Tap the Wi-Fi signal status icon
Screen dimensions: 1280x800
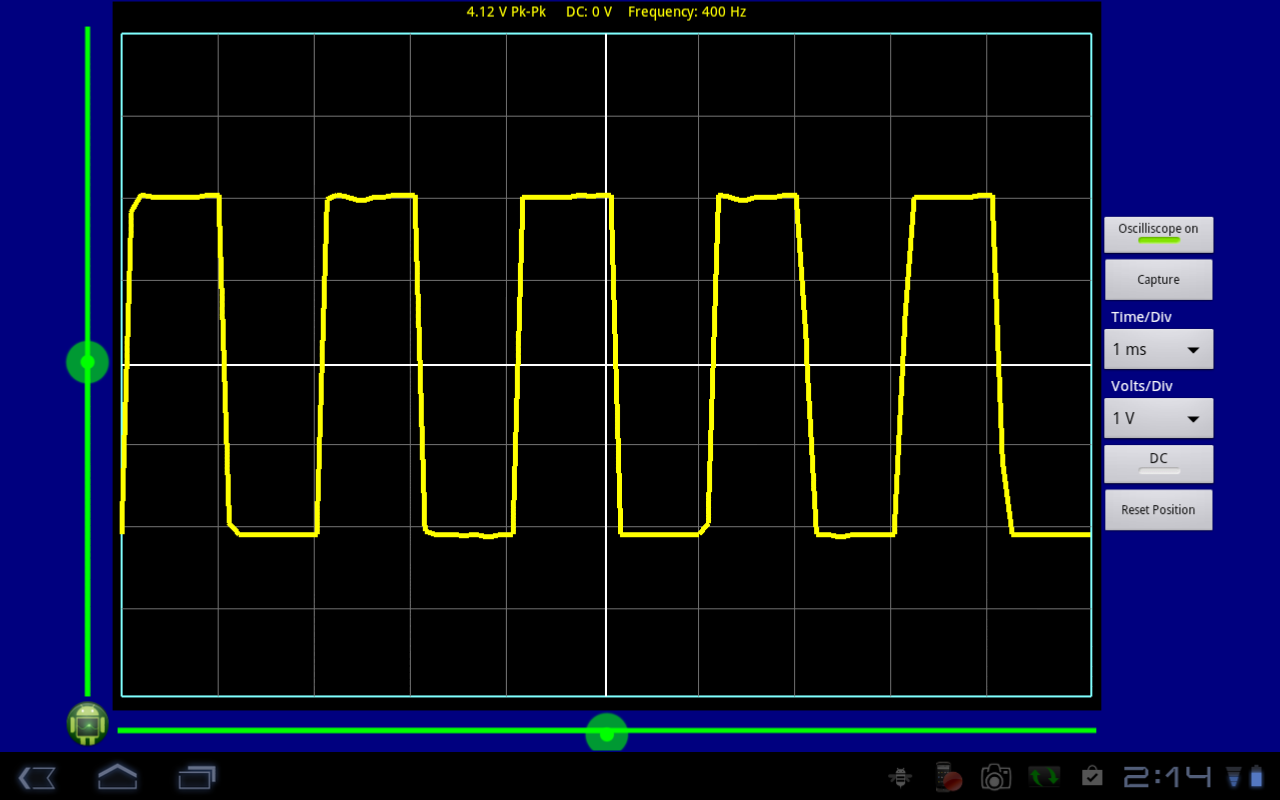pos(1236,776)
